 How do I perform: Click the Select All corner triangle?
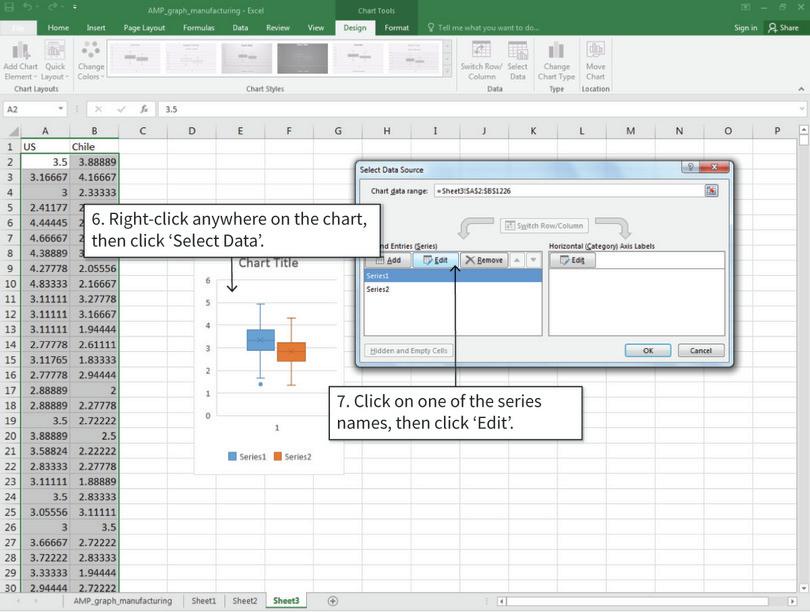point(13,131)
